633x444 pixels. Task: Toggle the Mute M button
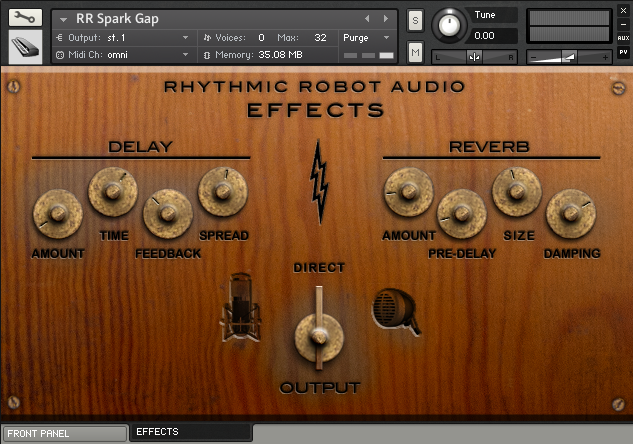tap(415, 52)
